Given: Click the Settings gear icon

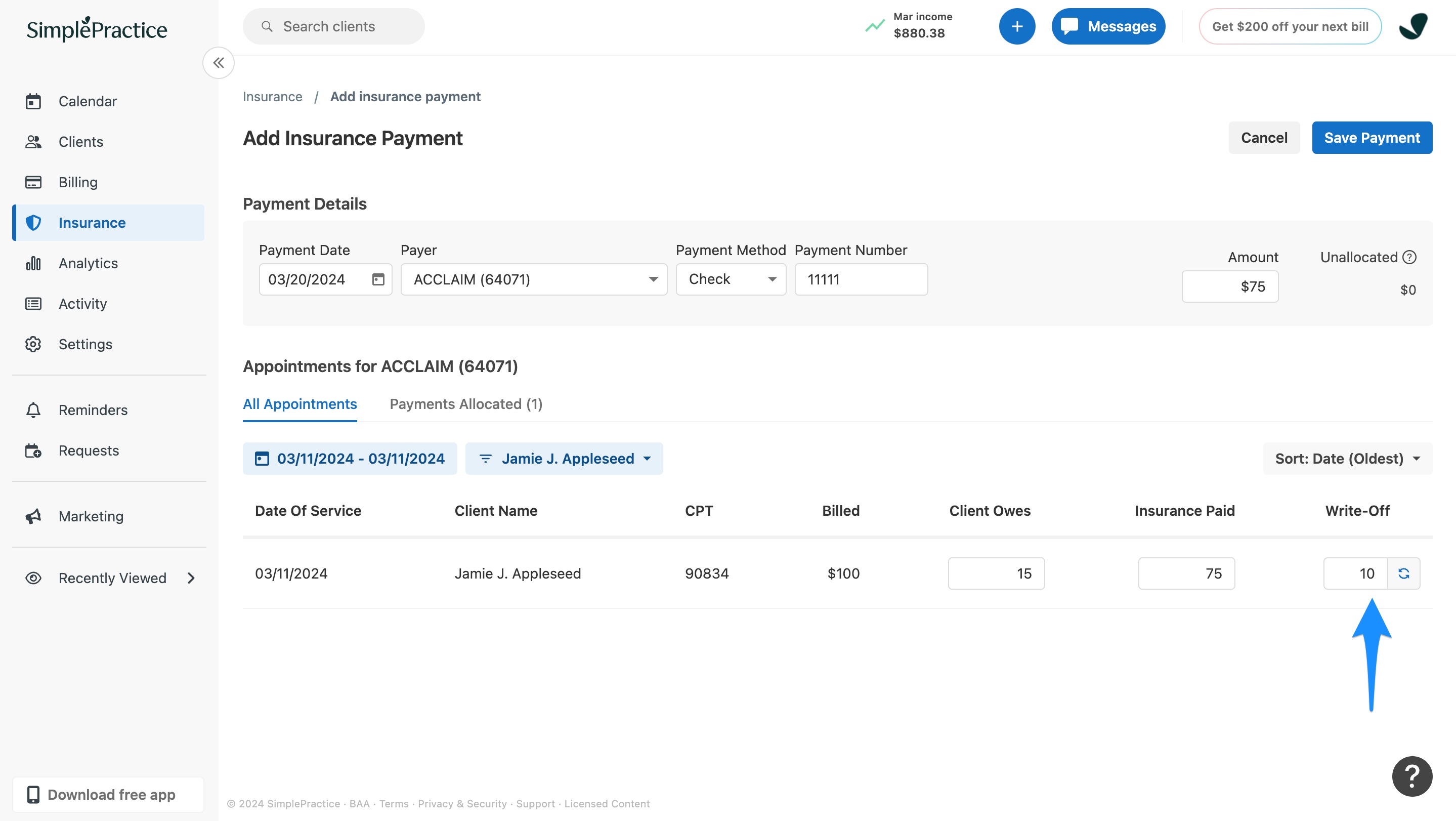Looking at the screenshot, I should pyautogui.click(x=33, y=344).
